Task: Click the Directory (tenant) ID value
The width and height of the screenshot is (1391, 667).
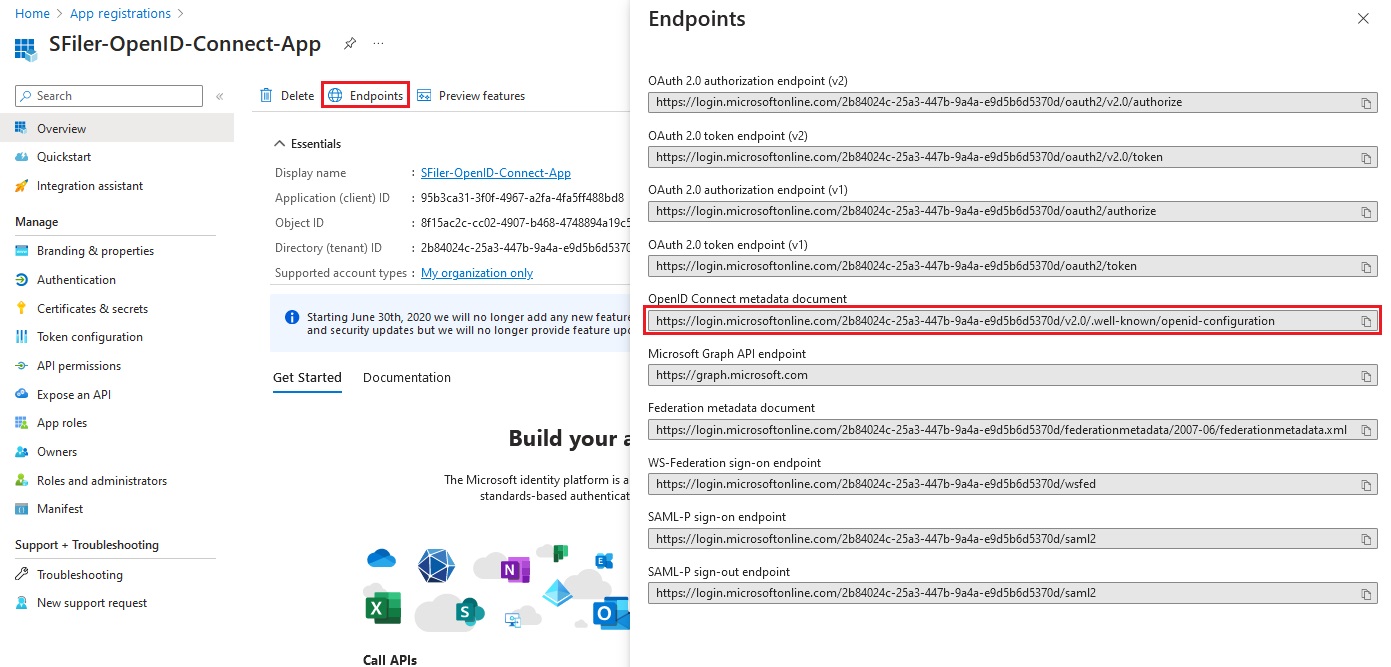Action: [x=525, y=248]
